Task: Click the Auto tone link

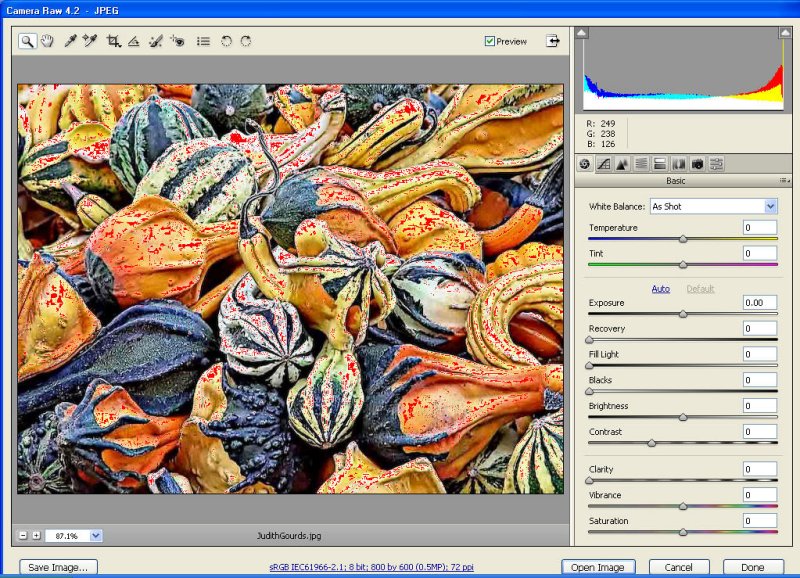Action: pyautogui.click(x=661, y=289)
